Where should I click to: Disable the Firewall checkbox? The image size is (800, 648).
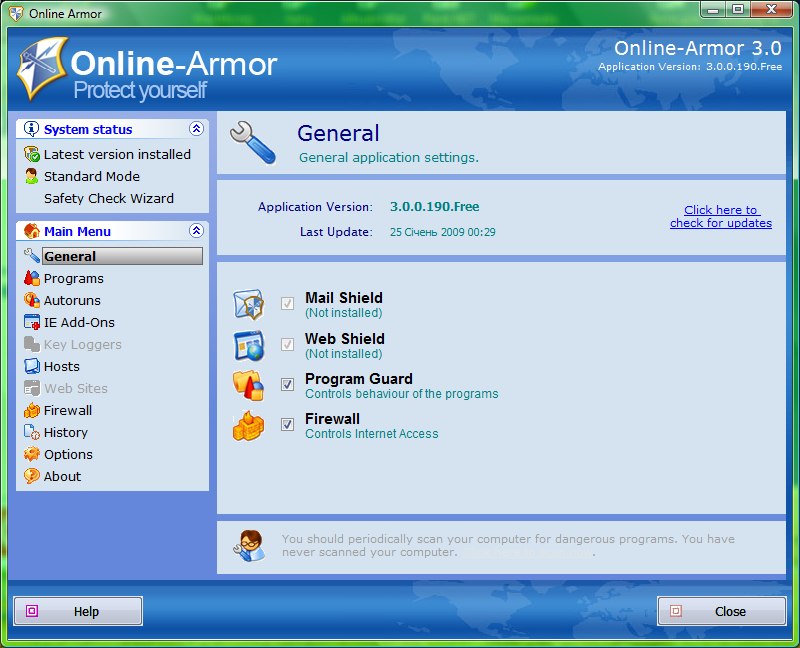[287, 424]
